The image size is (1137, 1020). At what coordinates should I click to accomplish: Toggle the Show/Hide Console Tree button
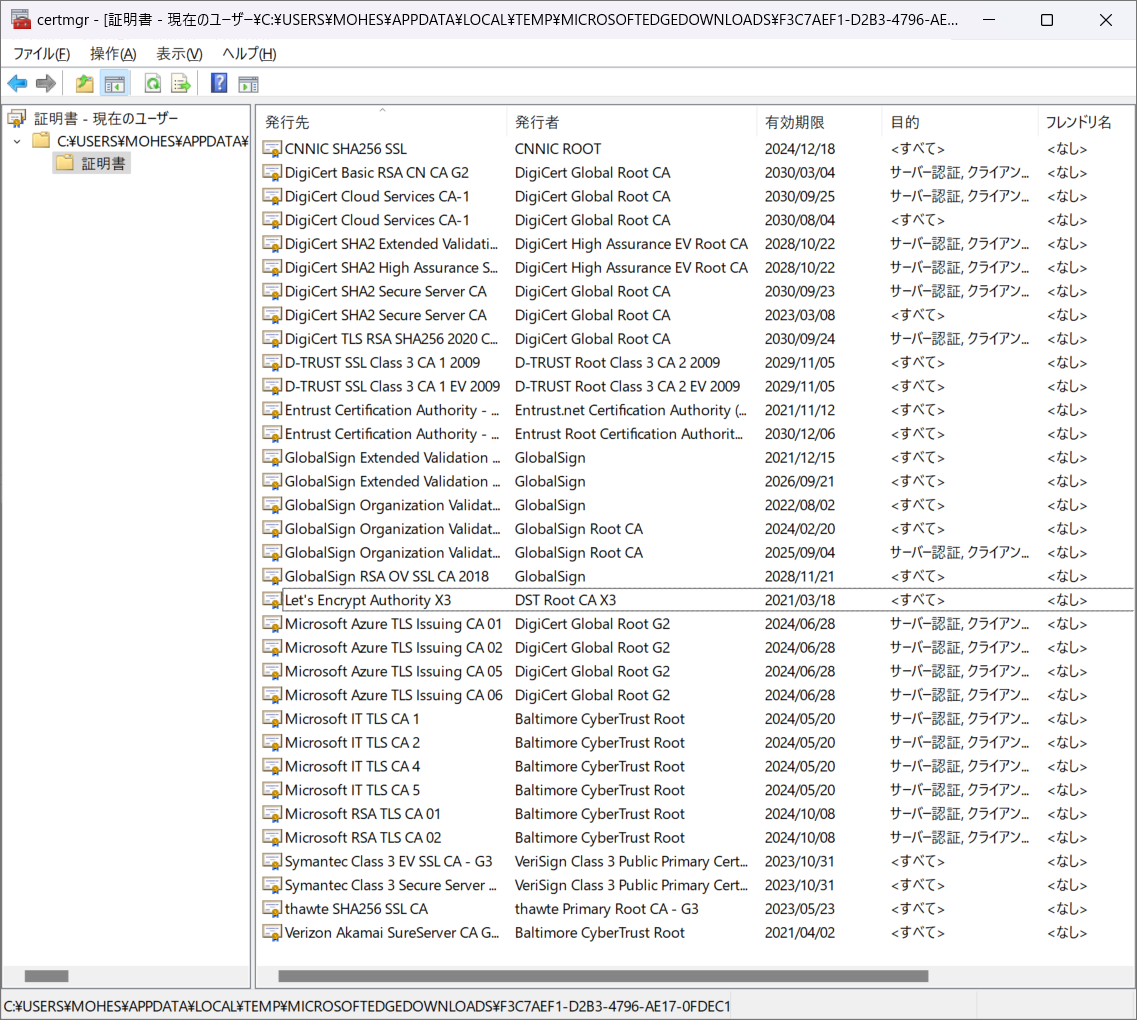pos(115,83)
